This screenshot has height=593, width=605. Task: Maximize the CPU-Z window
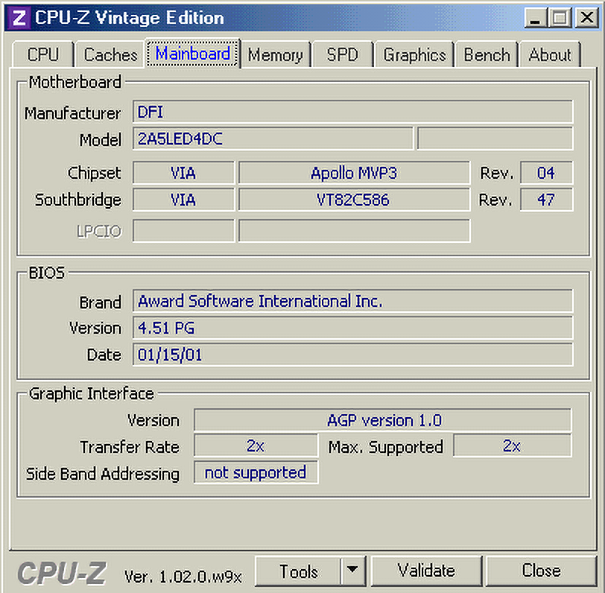pyautogui.click(x=560, y=18)
